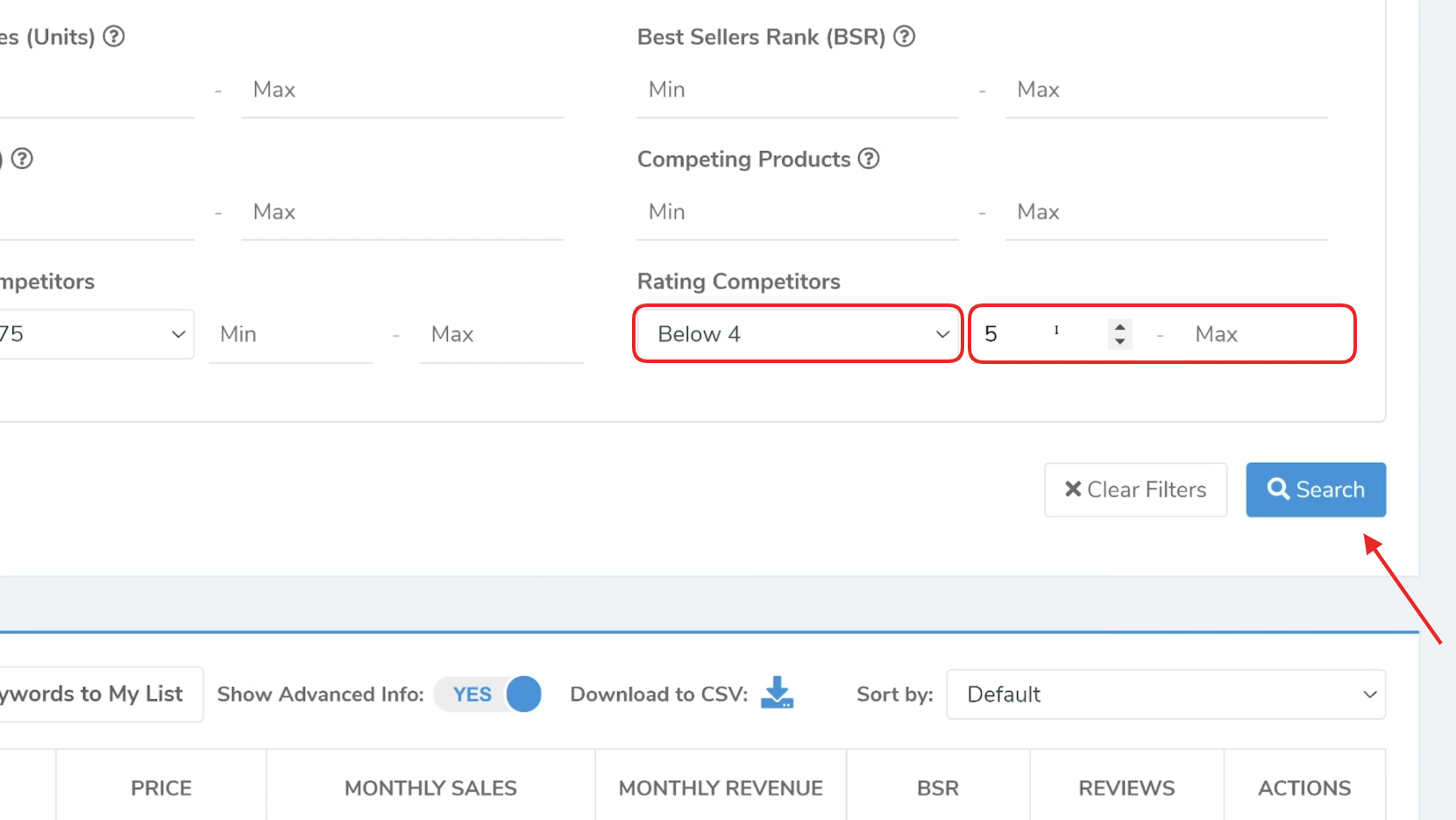Viewport: 1456px width, 820px height.
Task: Click the Search button
Action: pos(1315,489)
